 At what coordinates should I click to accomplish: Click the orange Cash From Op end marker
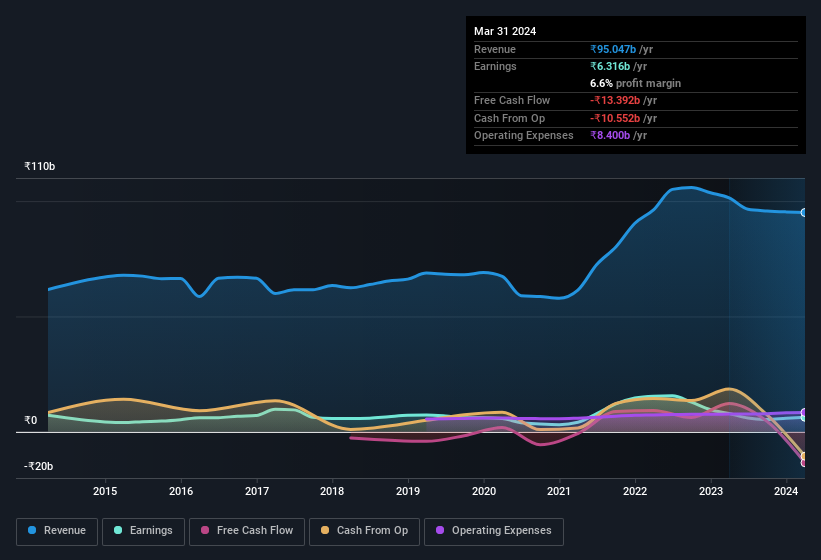coord(804,456)
